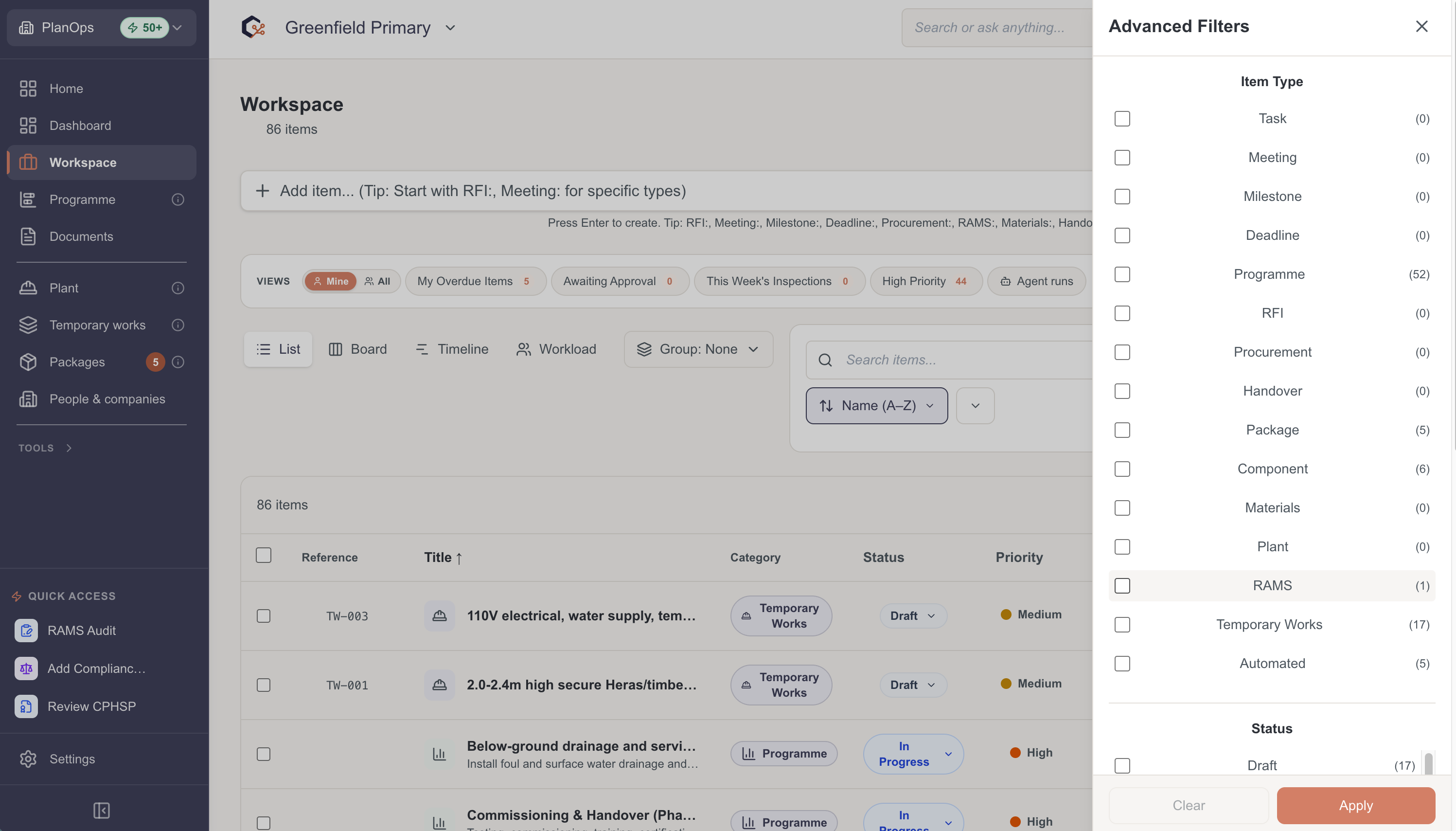Select the TW-003 row checkbox
This screenshot has height=831, width=1456.
point(264,616)
